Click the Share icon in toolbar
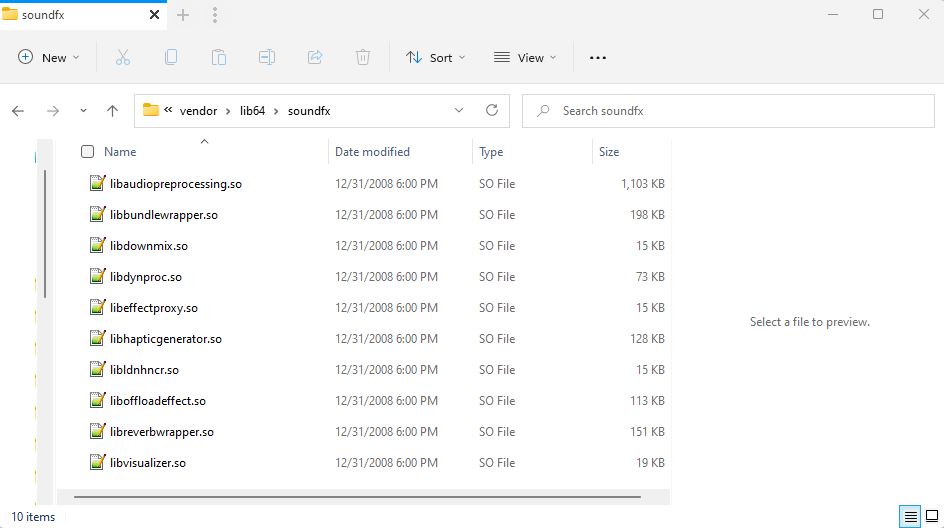This screenshot has height=528, width=944. click(x=315, y=57)
